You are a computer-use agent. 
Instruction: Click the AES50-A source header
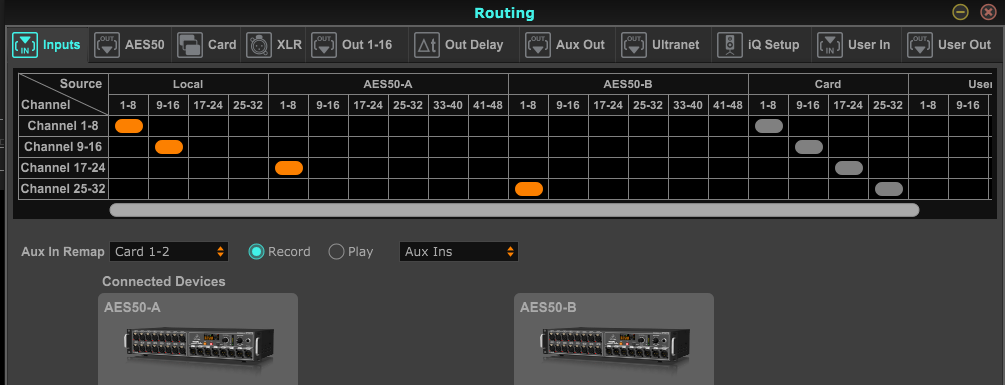[x=388, y=84]
